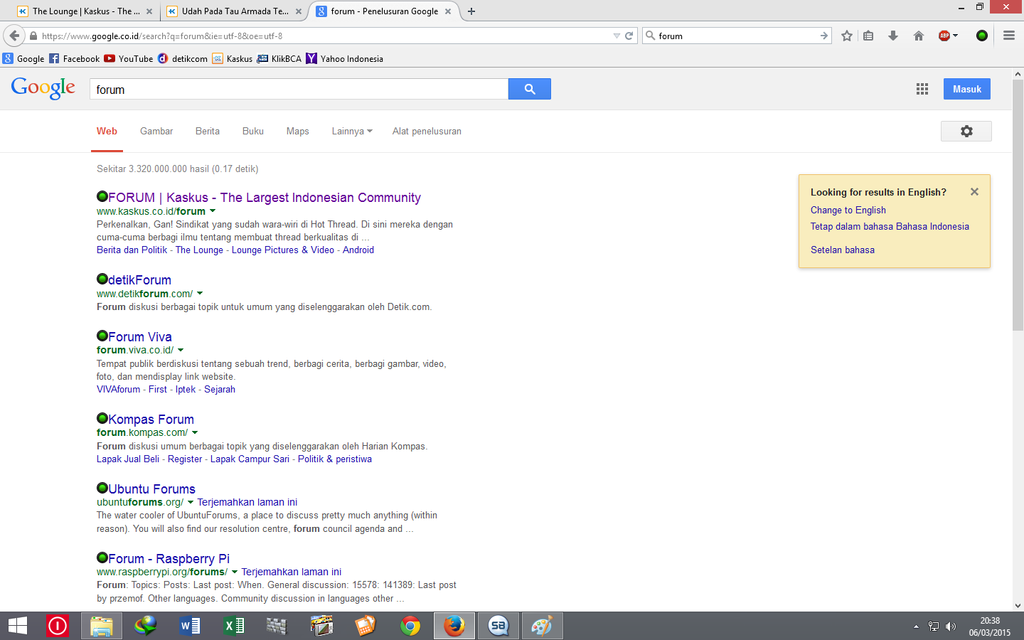Select the Web search tab
This screenshot has width=1024, height=640.
pyautogui.click(x=106, y=131)
